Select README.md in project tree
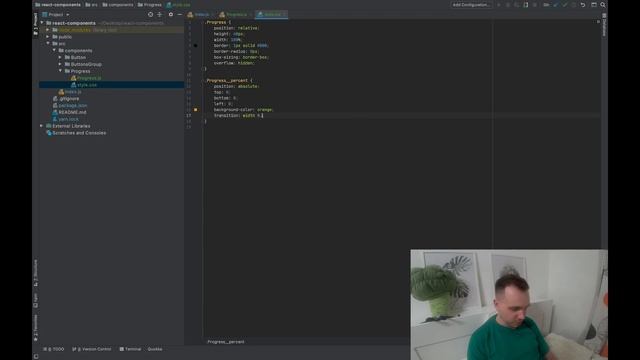This screenshot has width=640, height=360. (x=72, y=112)
